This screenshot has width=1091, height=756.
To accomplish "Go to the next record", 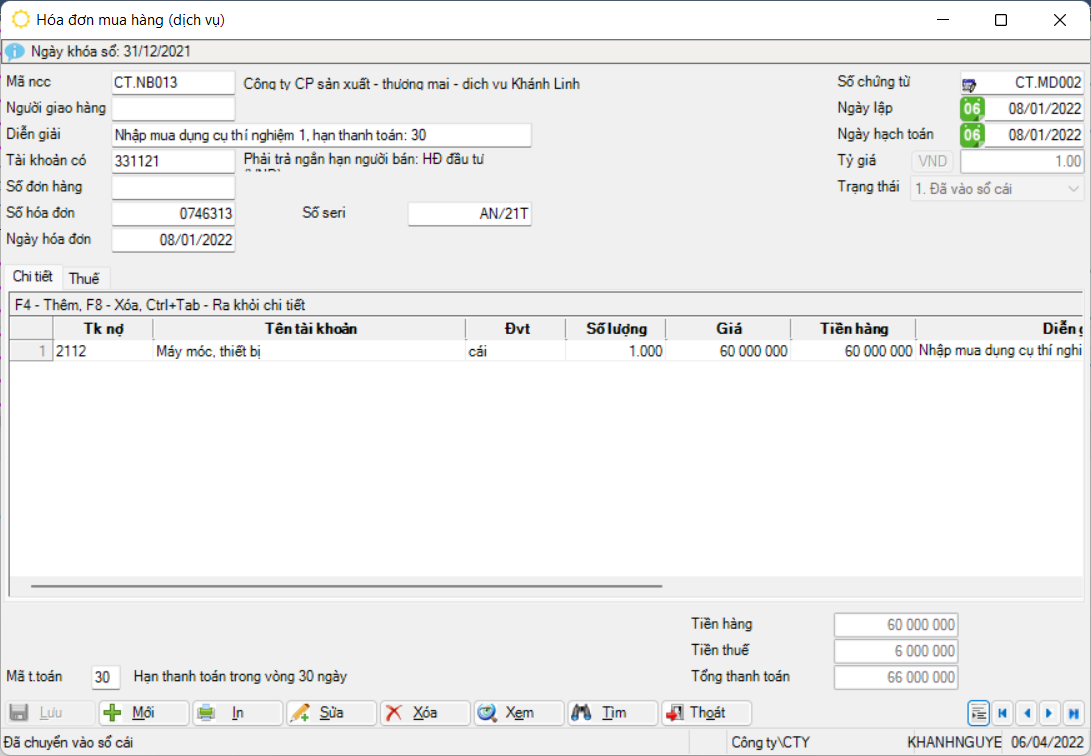I will point(1048,713).
